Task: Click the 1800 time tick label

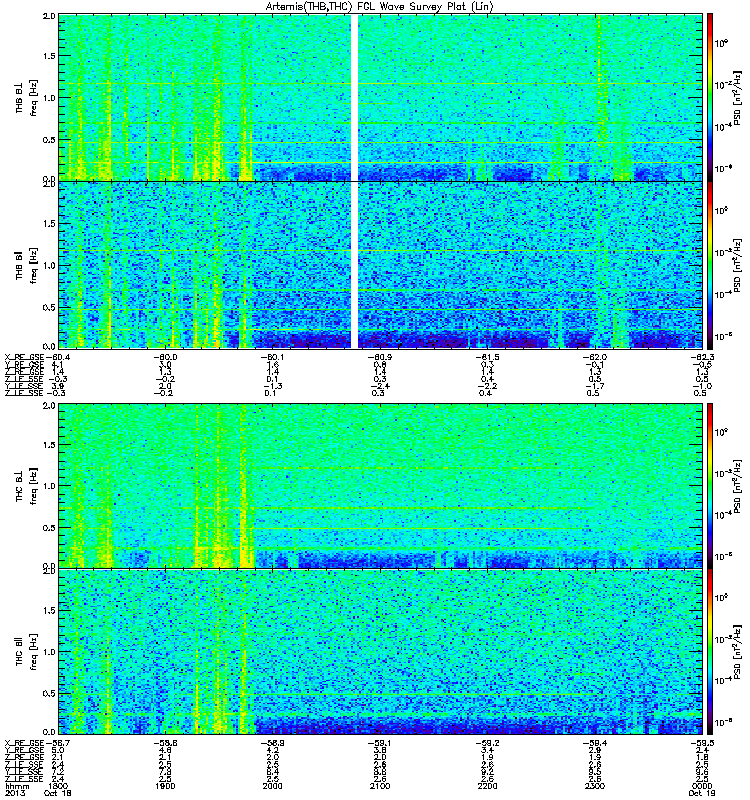Action: 58,786
